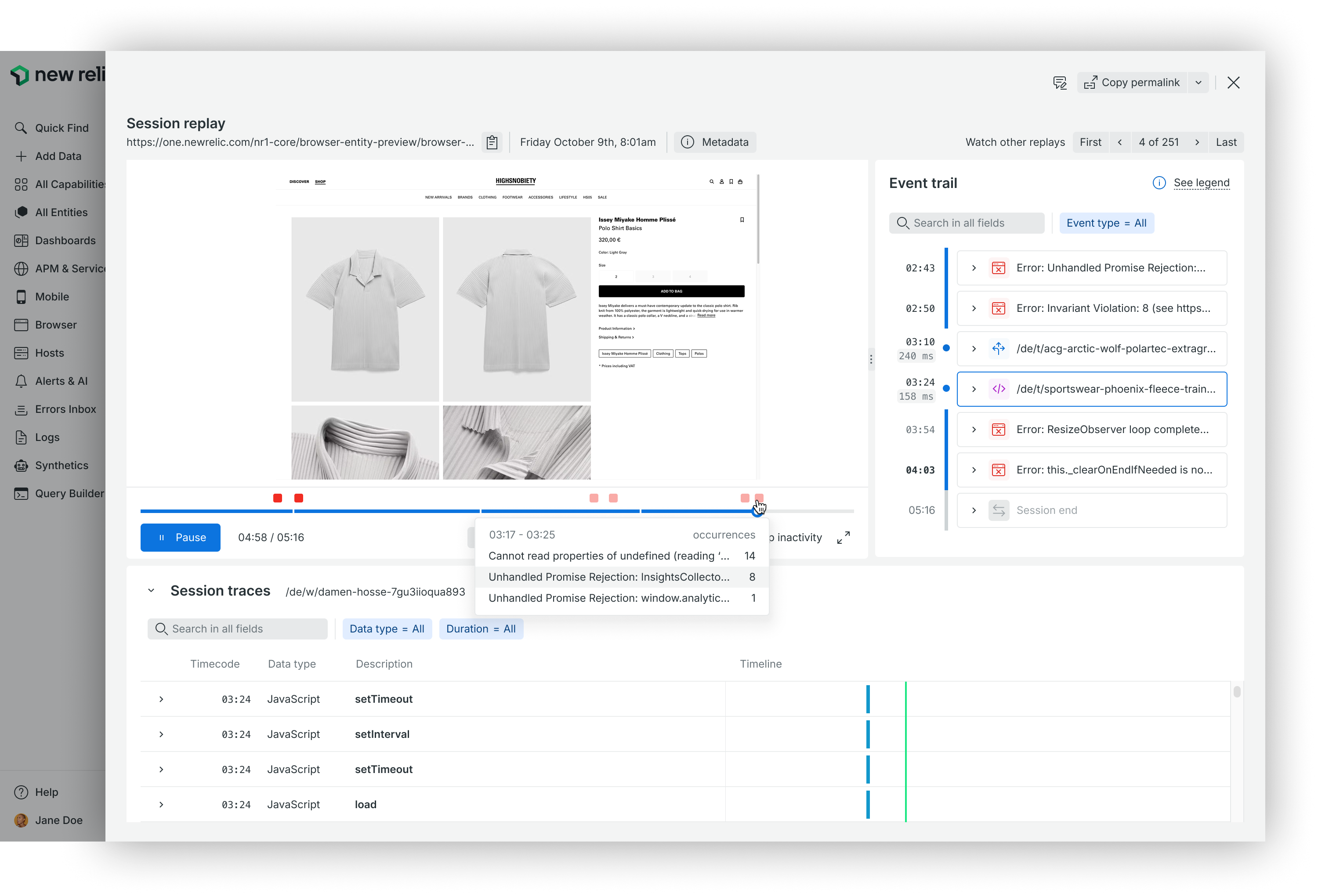
Task: Click the first red error marker on timeline
Action: [277, 498]
